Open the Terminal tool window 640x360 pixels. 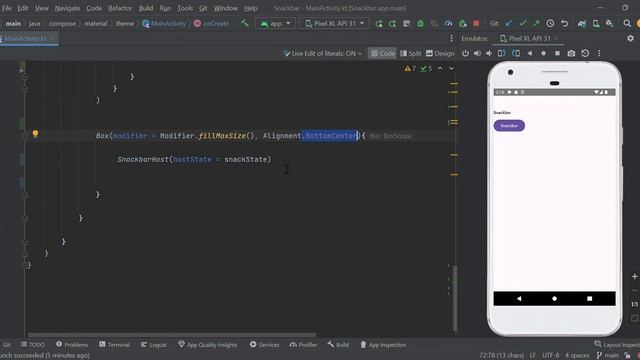(114, 345)
